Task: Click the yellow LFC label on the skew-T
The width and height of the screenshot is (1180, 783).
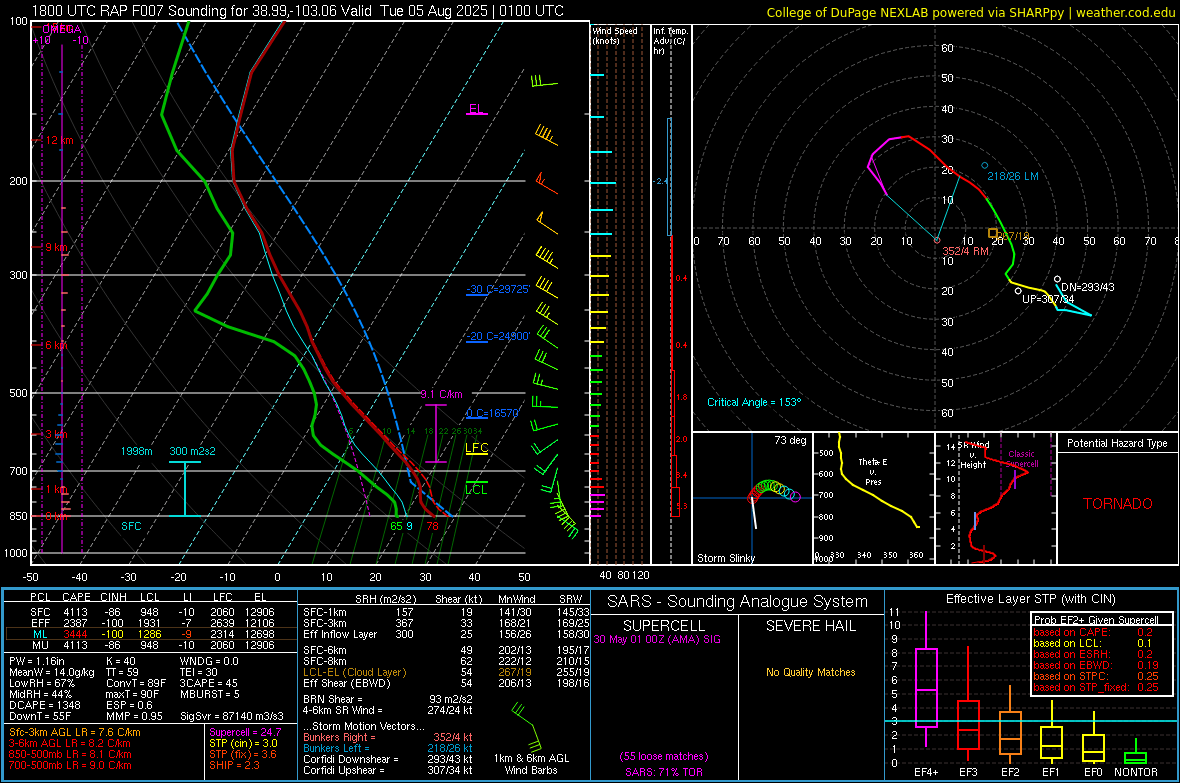Action: [476, 448]
